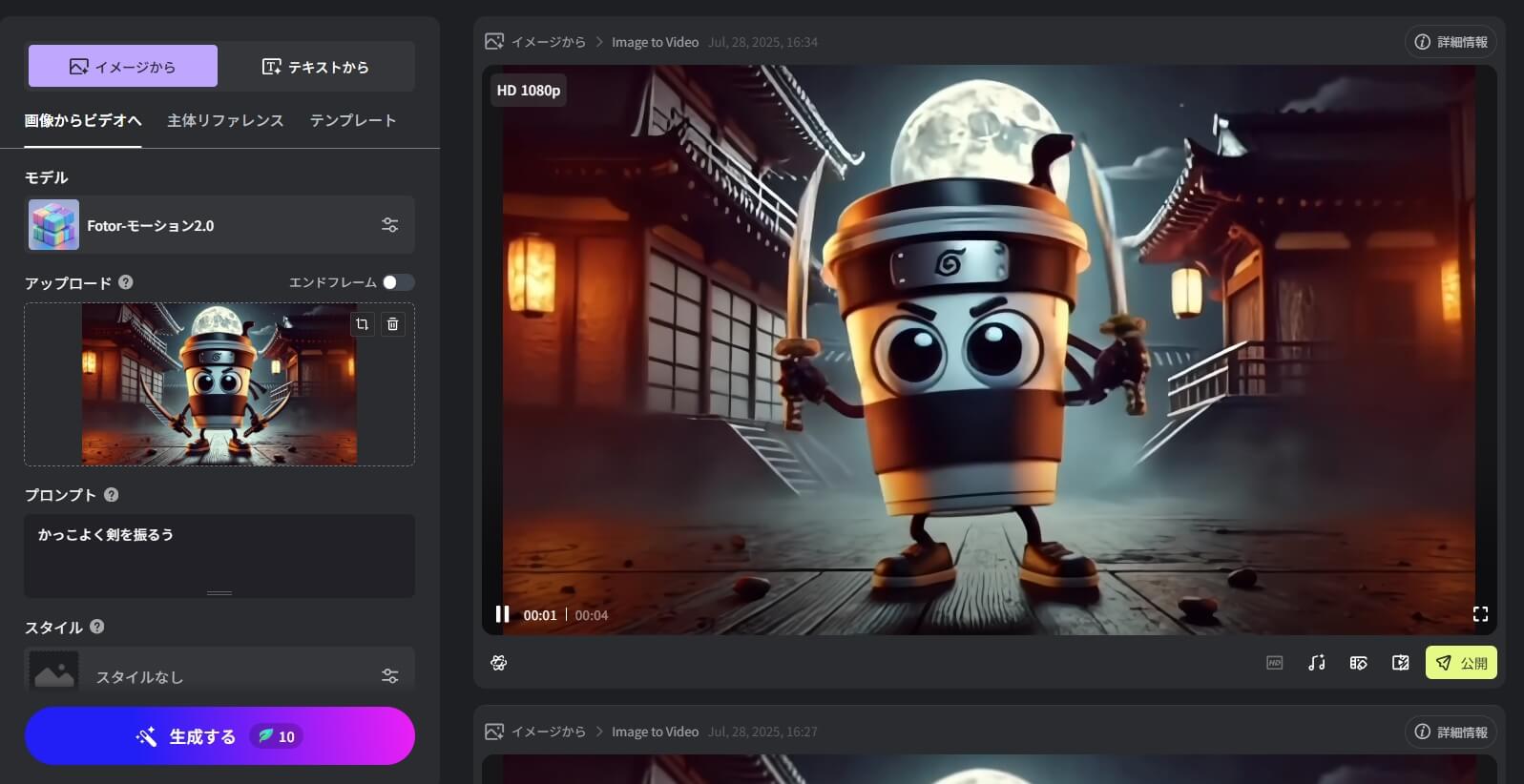Open 詳細情報 for the 16:27 video

pyautogui.click(x=1451, y=732)
